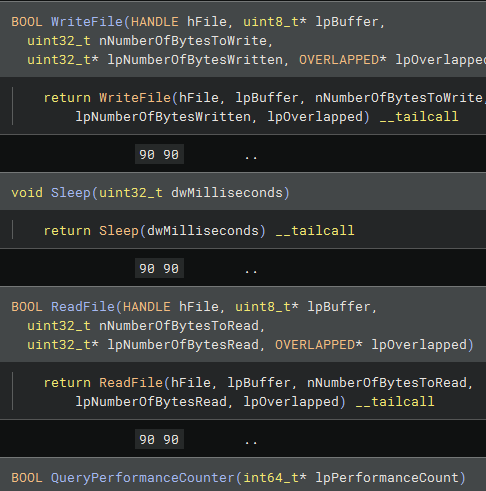Select hFile parameter in ReadFile signature

(x=199, y=307)
